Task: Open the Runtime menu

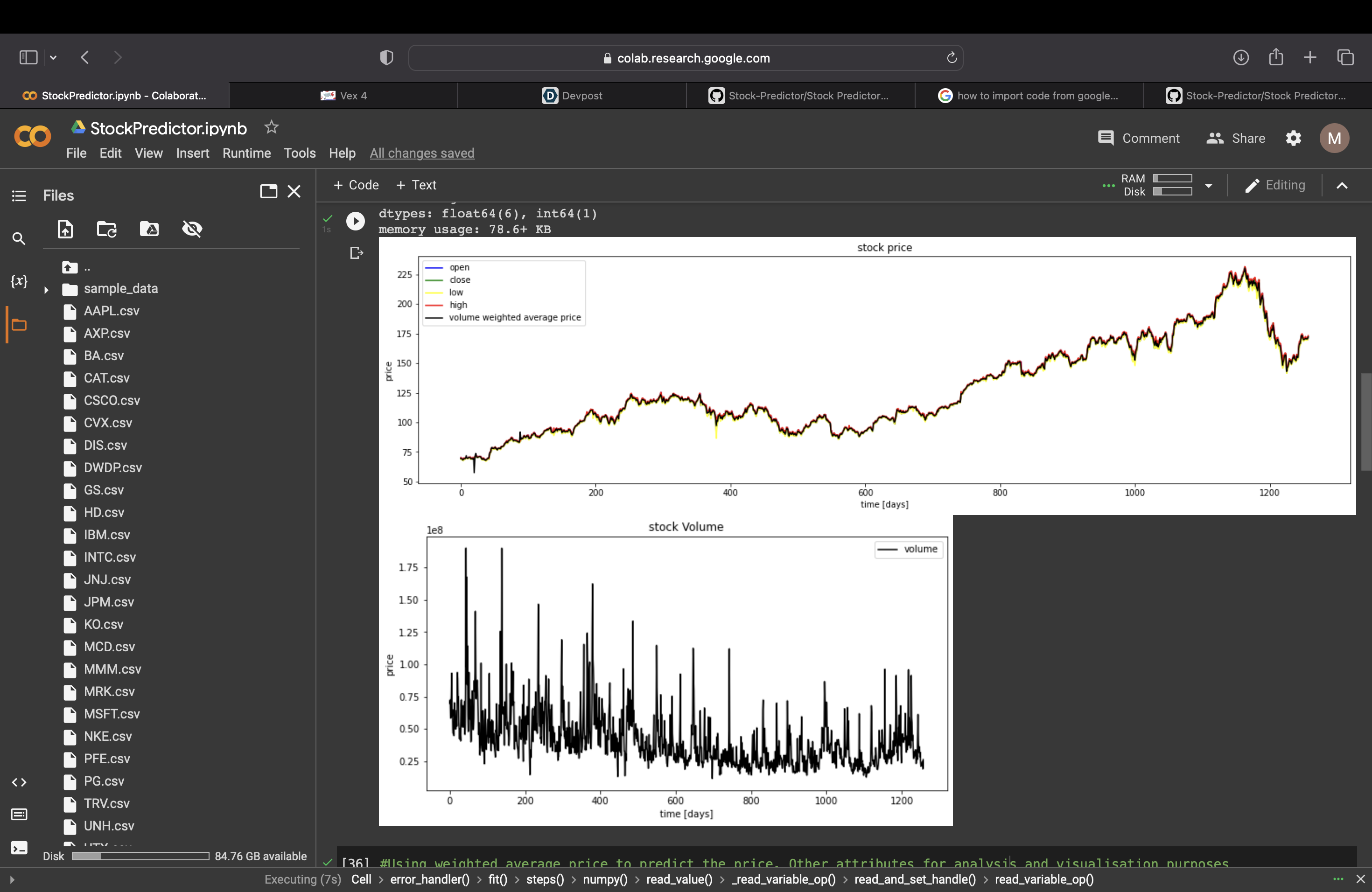Action: coord(246,153)
